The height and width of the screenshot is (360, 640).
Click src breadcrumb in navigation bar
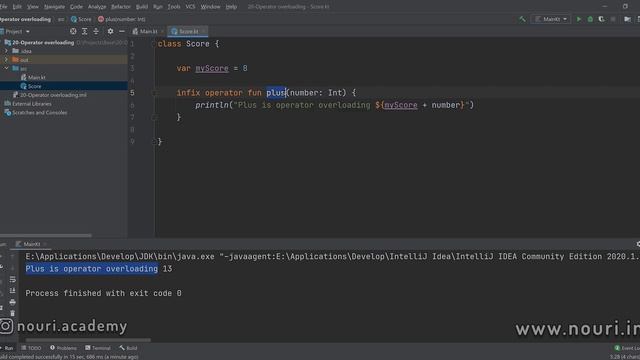tap(61, 19)
